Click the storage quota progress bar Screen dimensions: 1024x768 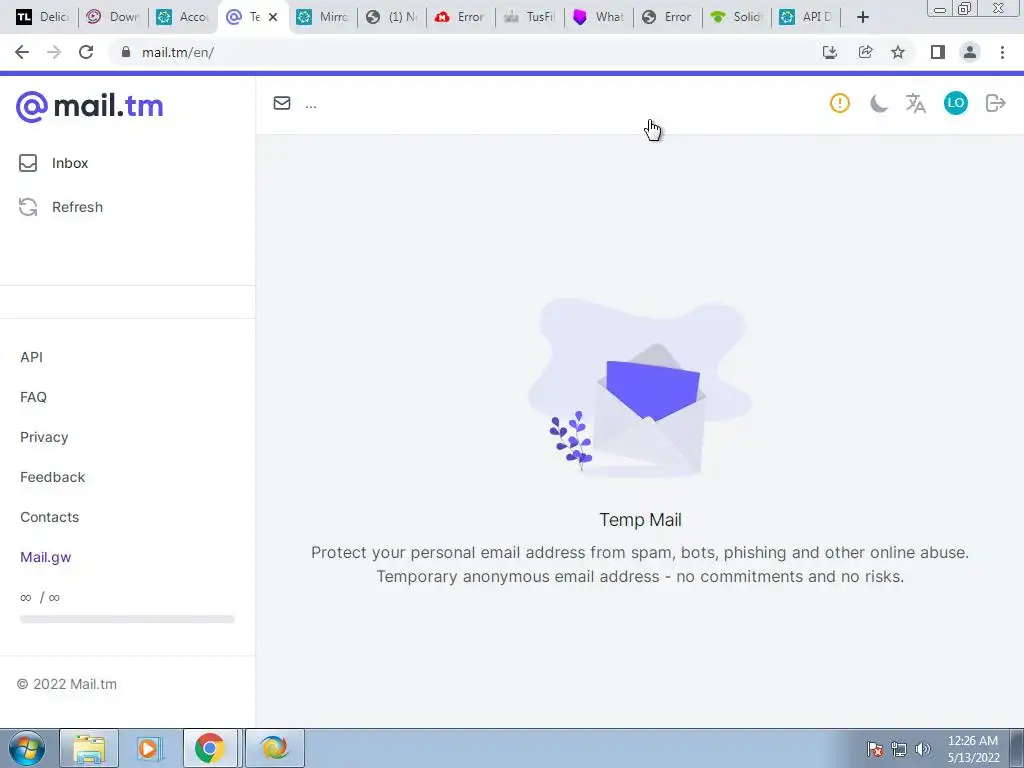pyautogui.click(x=127, y=619)
